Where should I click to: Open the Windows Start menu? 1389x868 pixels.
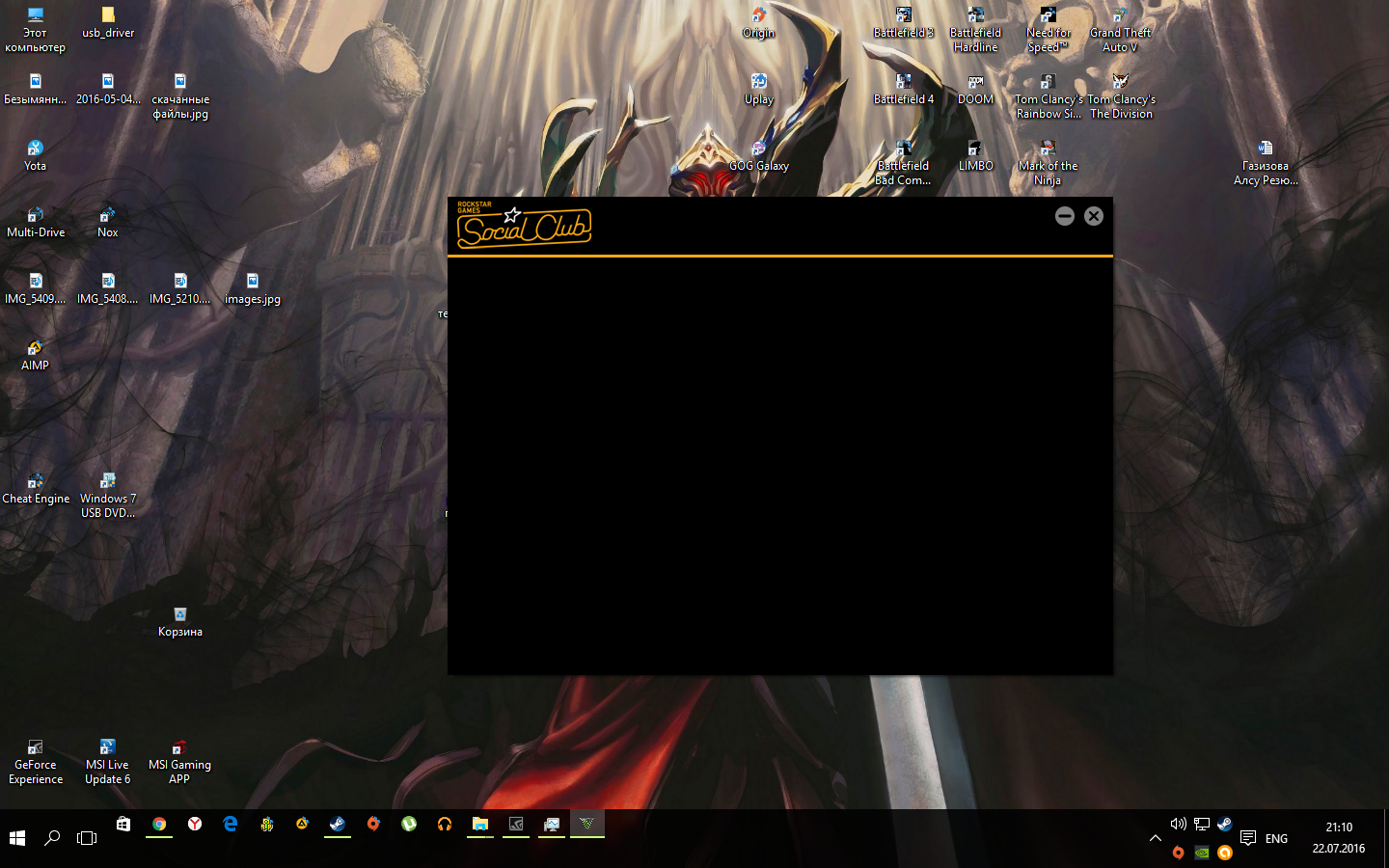pos(17,838)
